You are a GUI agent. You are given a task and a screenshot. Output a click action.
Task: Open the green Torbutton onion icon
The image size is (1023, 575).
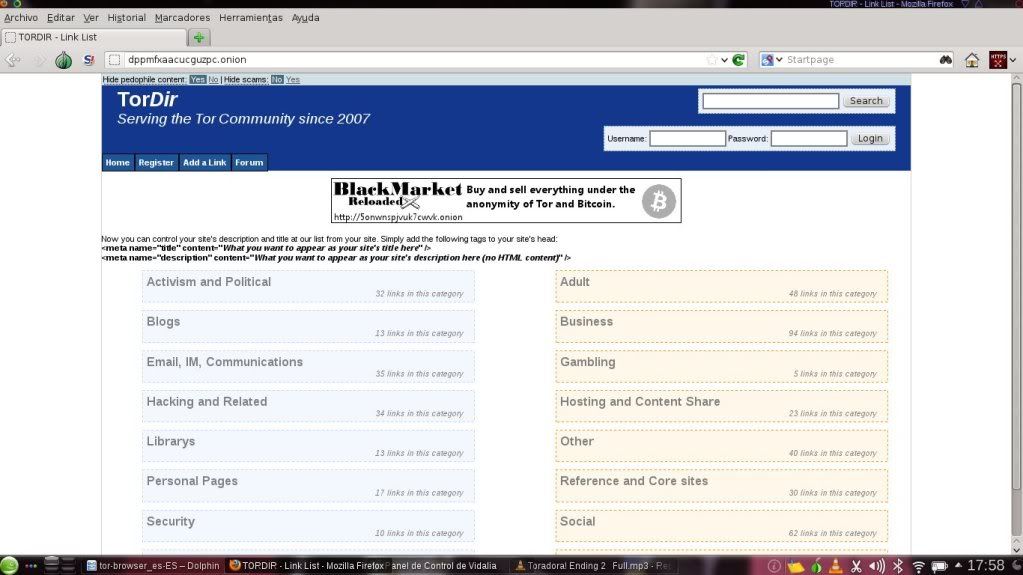click(x=63, y=60)
